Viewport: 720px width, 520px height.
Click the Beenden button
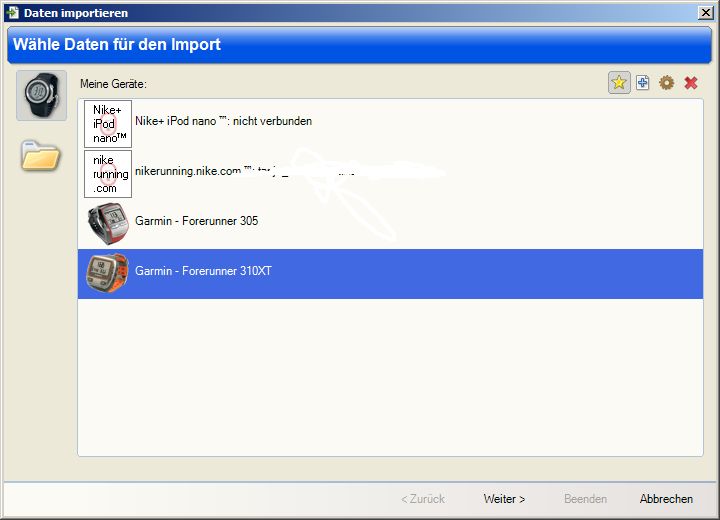585,499
